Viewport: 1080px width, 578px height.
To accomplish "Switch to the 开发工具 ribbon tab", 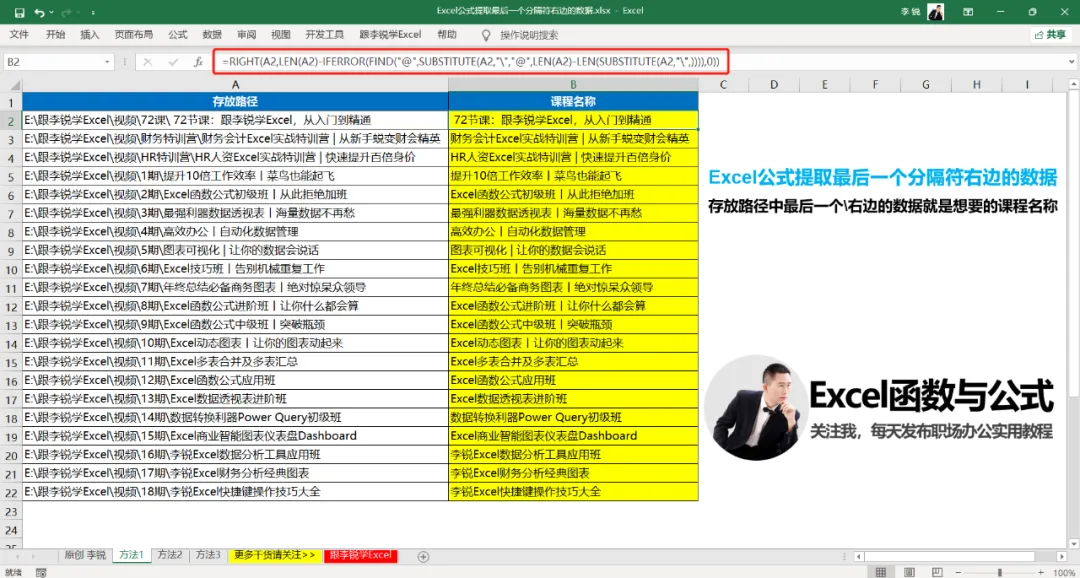I will coord(325,34).
